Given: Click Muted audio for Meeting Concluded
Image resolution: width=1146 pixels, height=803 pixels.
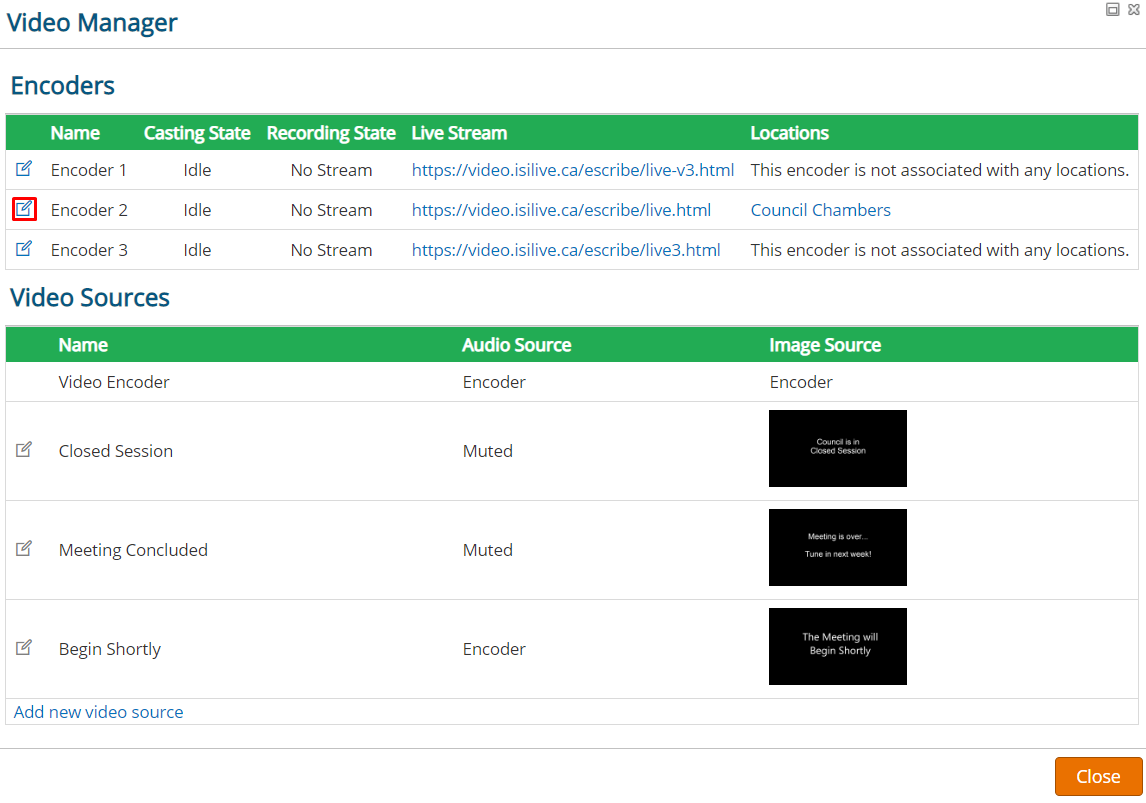Looking at the screenshot, I should pos(487,550).
